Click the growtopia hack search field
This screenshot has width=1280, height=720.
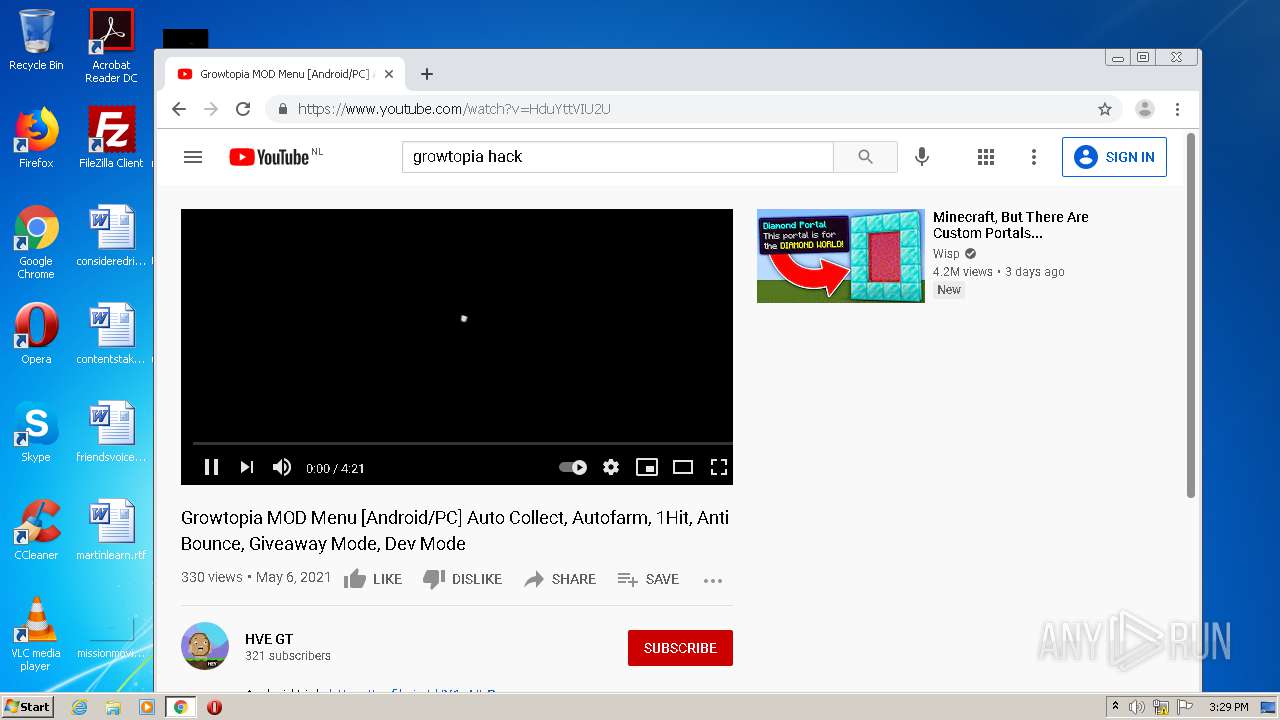point(617,157)
